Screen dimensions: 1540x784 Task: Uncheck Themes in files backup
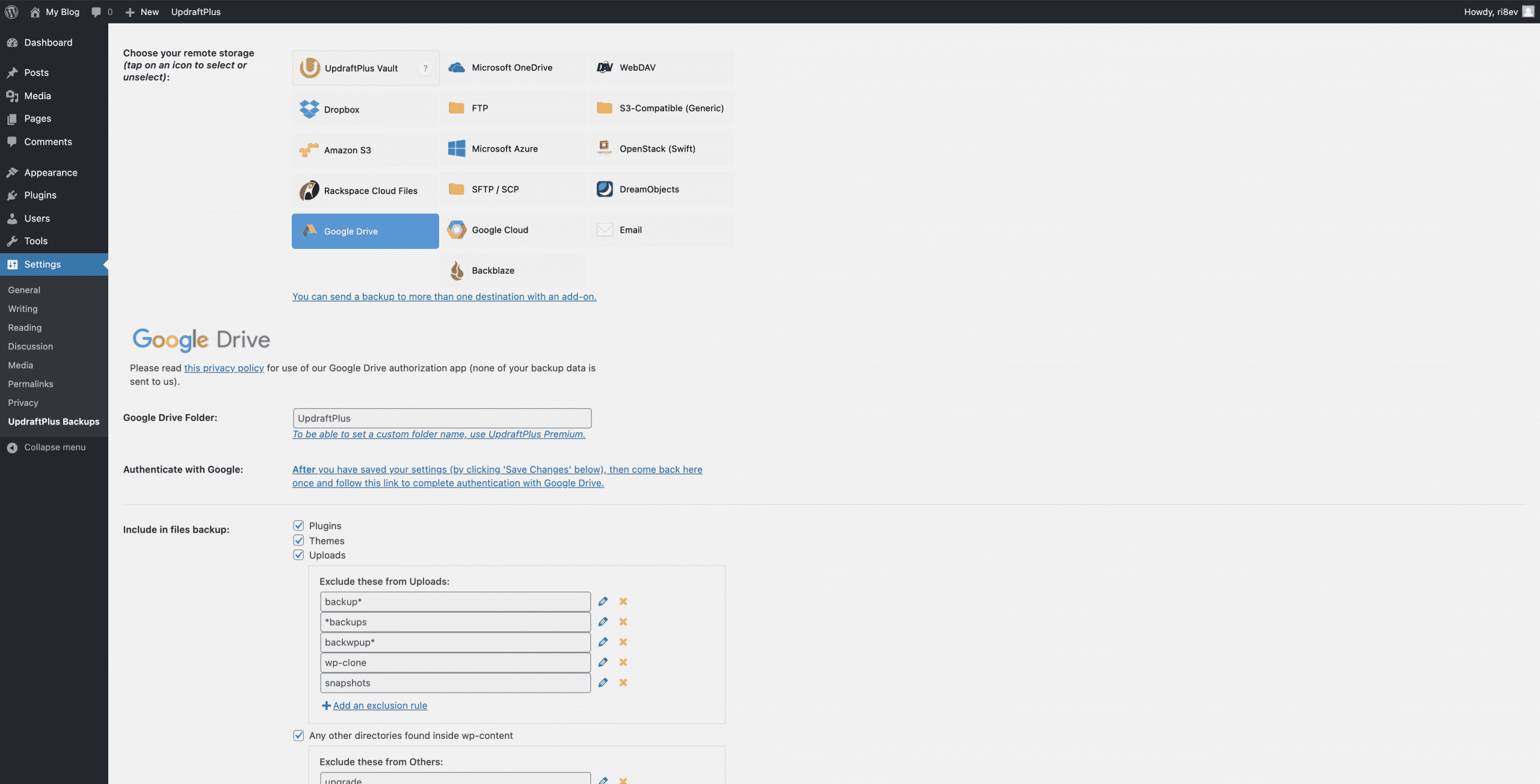tap(298, 540)
